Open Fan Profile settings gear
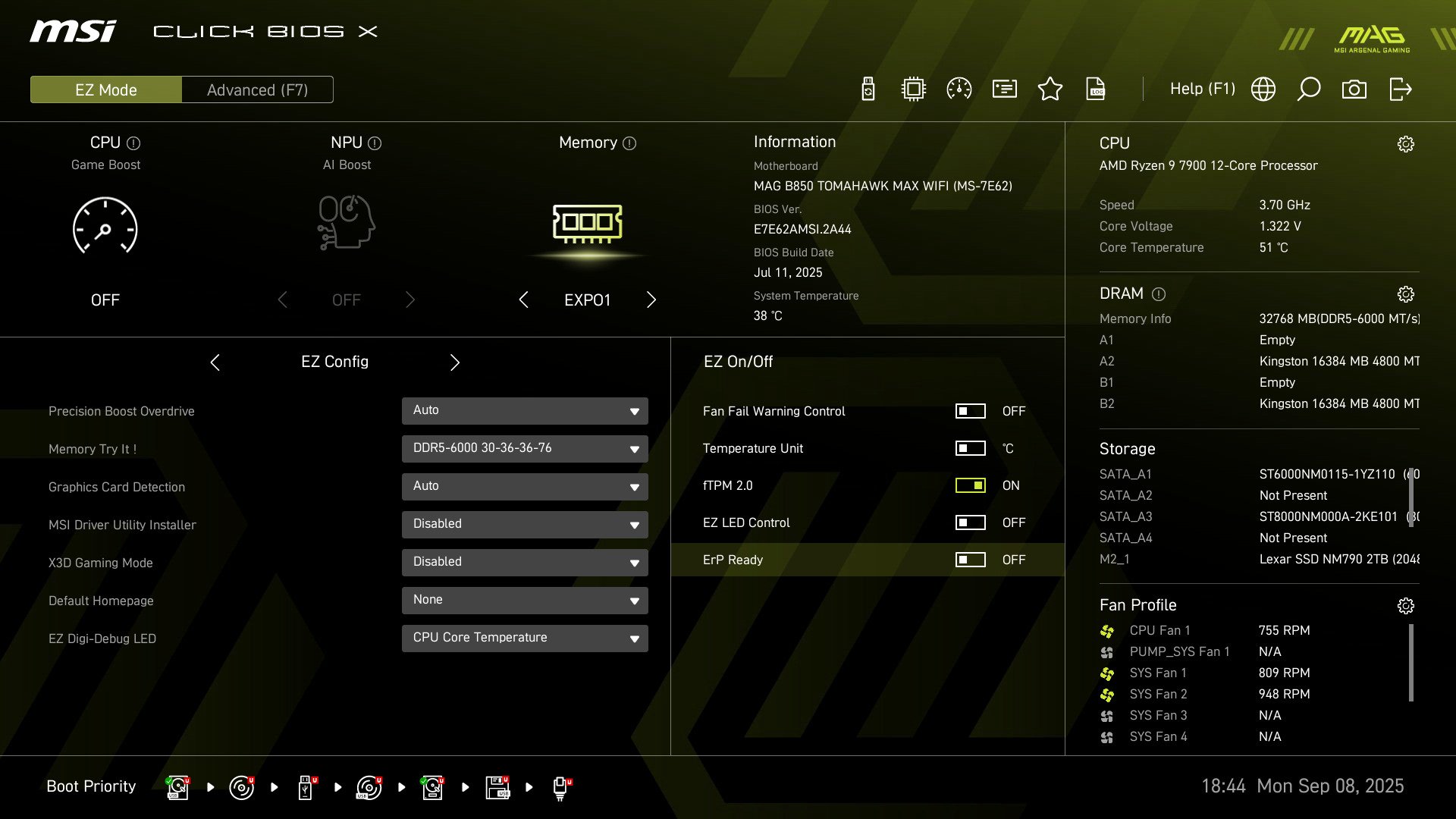 1405,606
